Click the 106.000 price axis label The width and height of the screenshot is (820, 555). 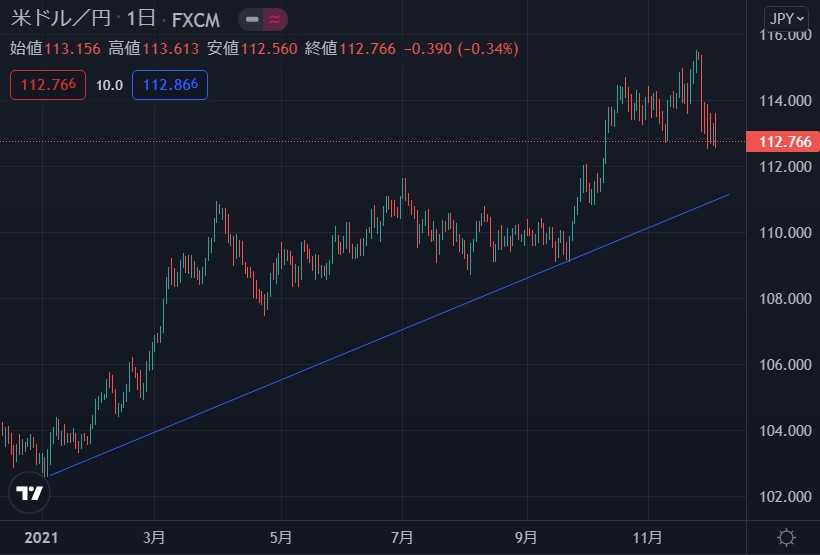[x=785, y=365]
